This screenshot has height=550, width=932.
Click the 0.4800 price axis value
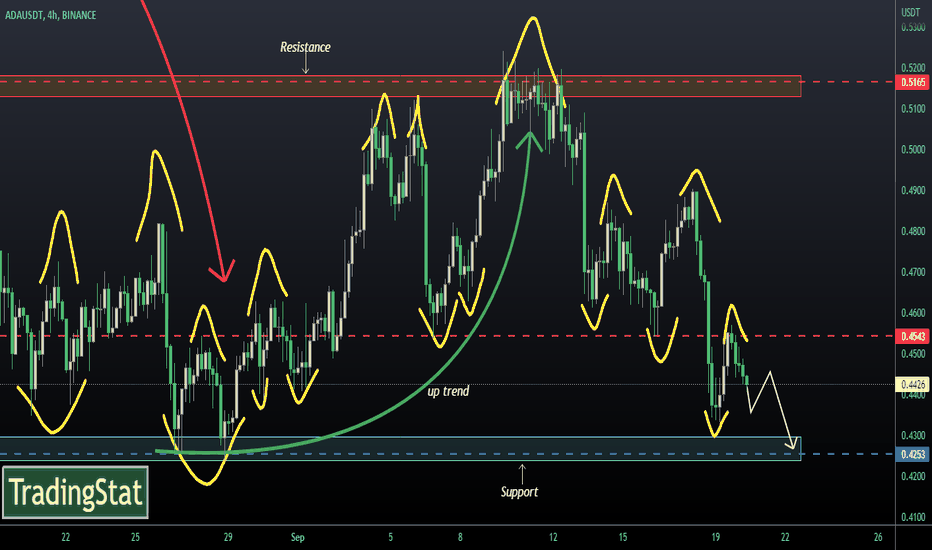(913, 231)
